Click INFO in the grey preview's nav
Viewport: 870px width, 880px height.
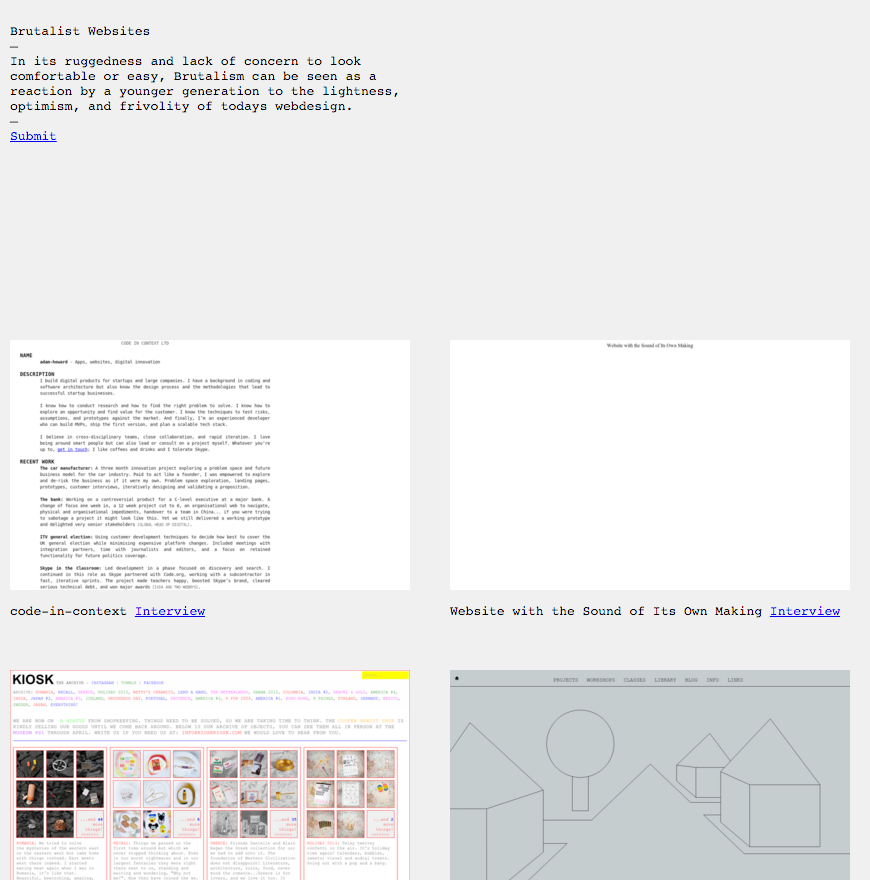tap(712, 680)
